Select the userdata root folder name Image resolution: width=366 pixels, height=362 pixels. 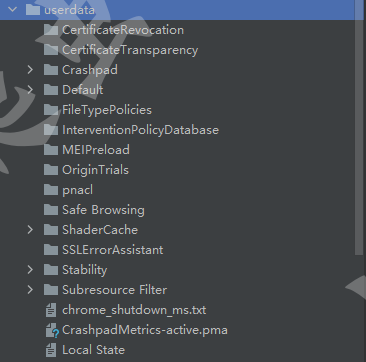point(69,10)
